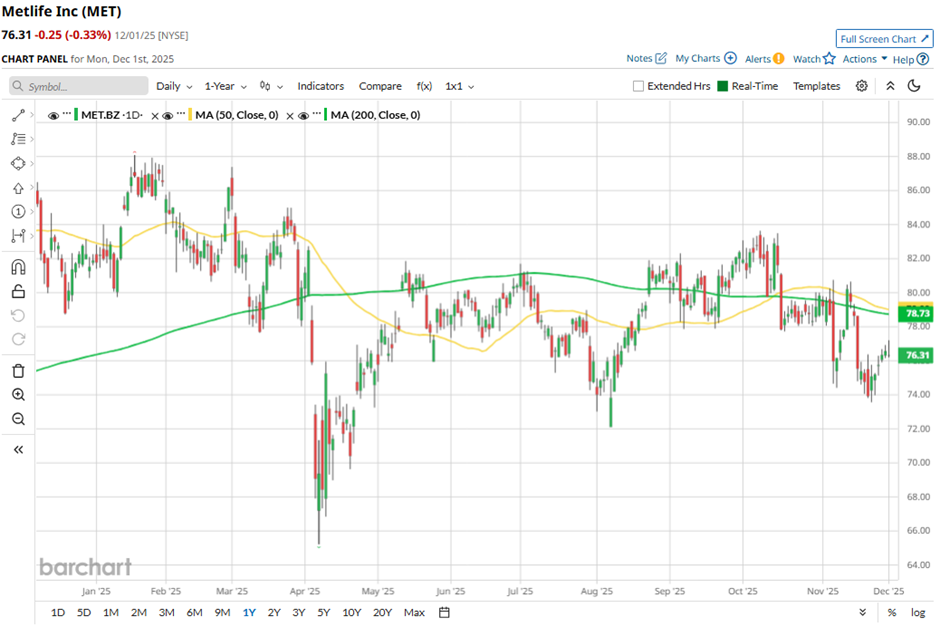This screenshot has width=940, height=627.
Task: Click the lock drawings icon
Action: [18, 291]
